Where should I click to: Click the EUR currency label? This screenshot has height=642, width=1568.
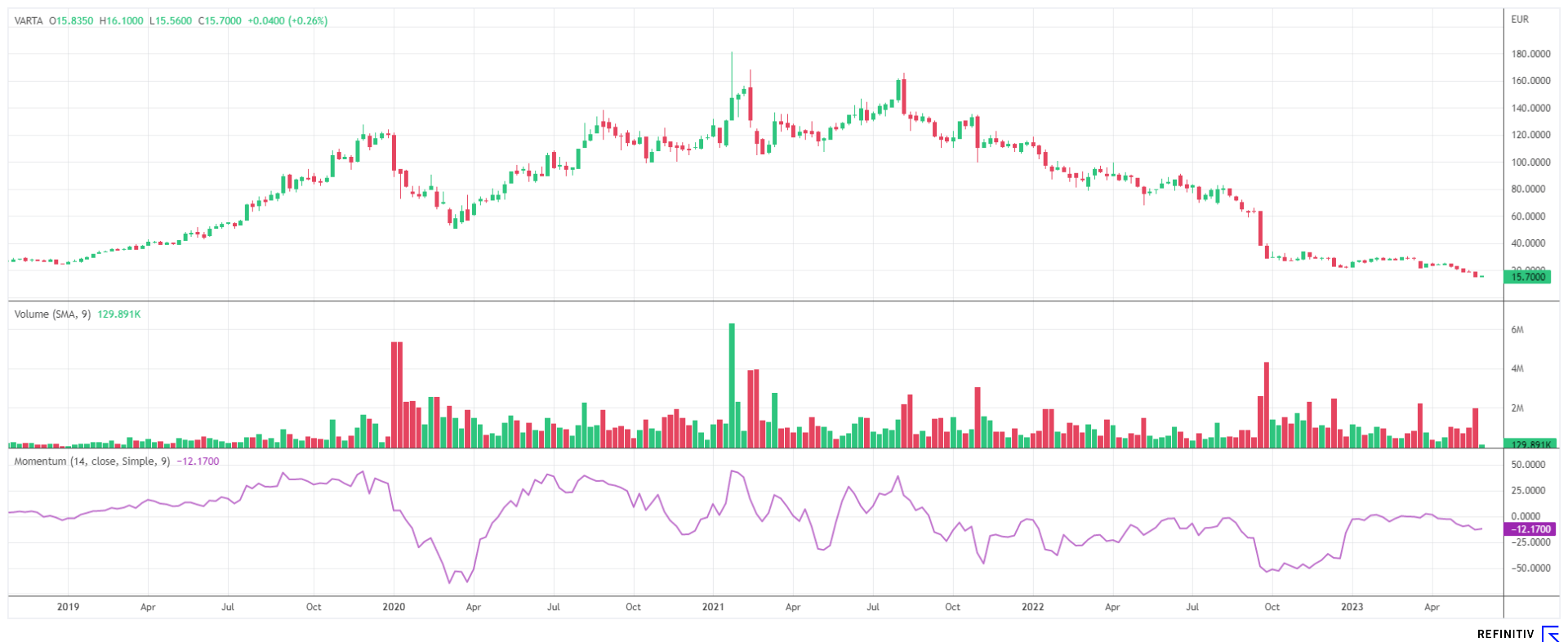tap(1520, 20)
